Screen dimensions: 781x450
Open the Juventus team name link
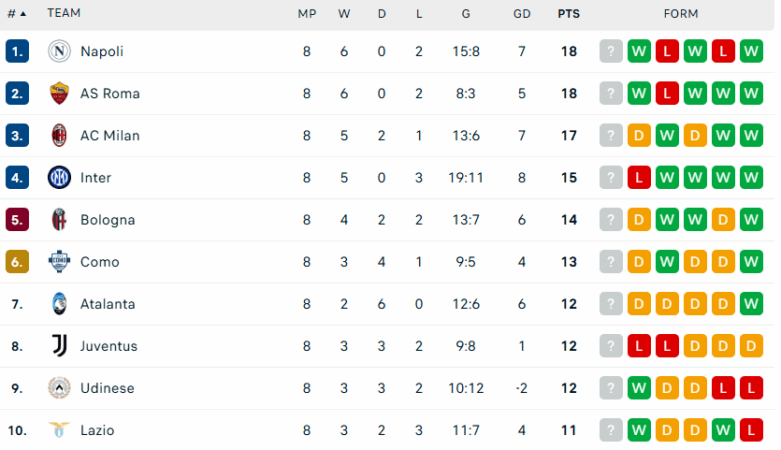point(109,346)
